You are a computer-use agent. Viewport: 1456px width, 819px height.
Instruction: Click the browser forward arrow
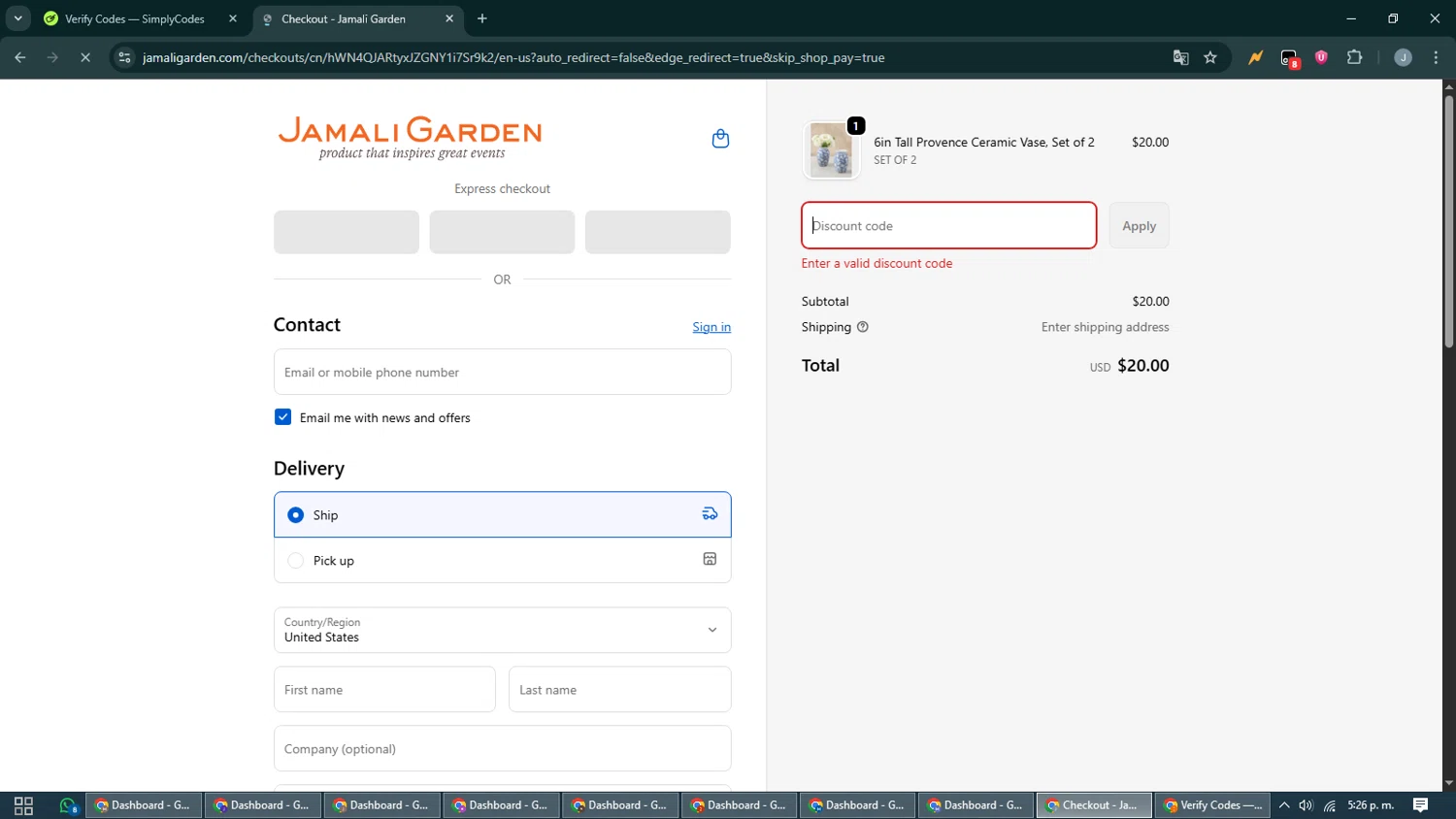point(52,57)
